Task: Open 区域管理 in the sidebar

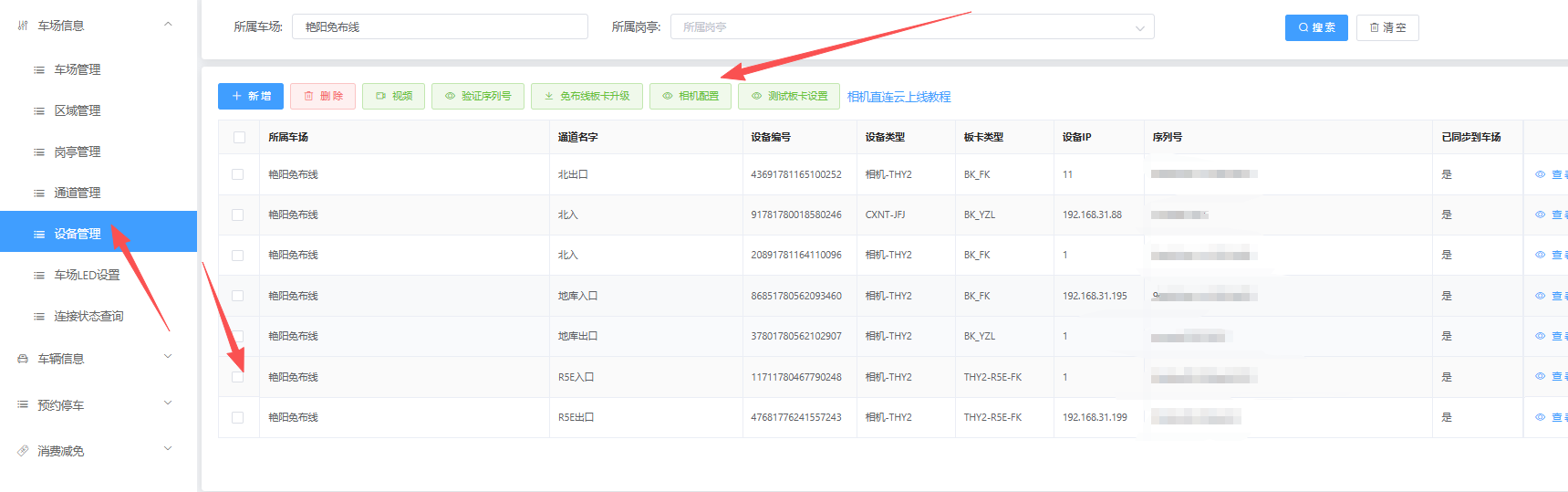Action: (78, 110)
